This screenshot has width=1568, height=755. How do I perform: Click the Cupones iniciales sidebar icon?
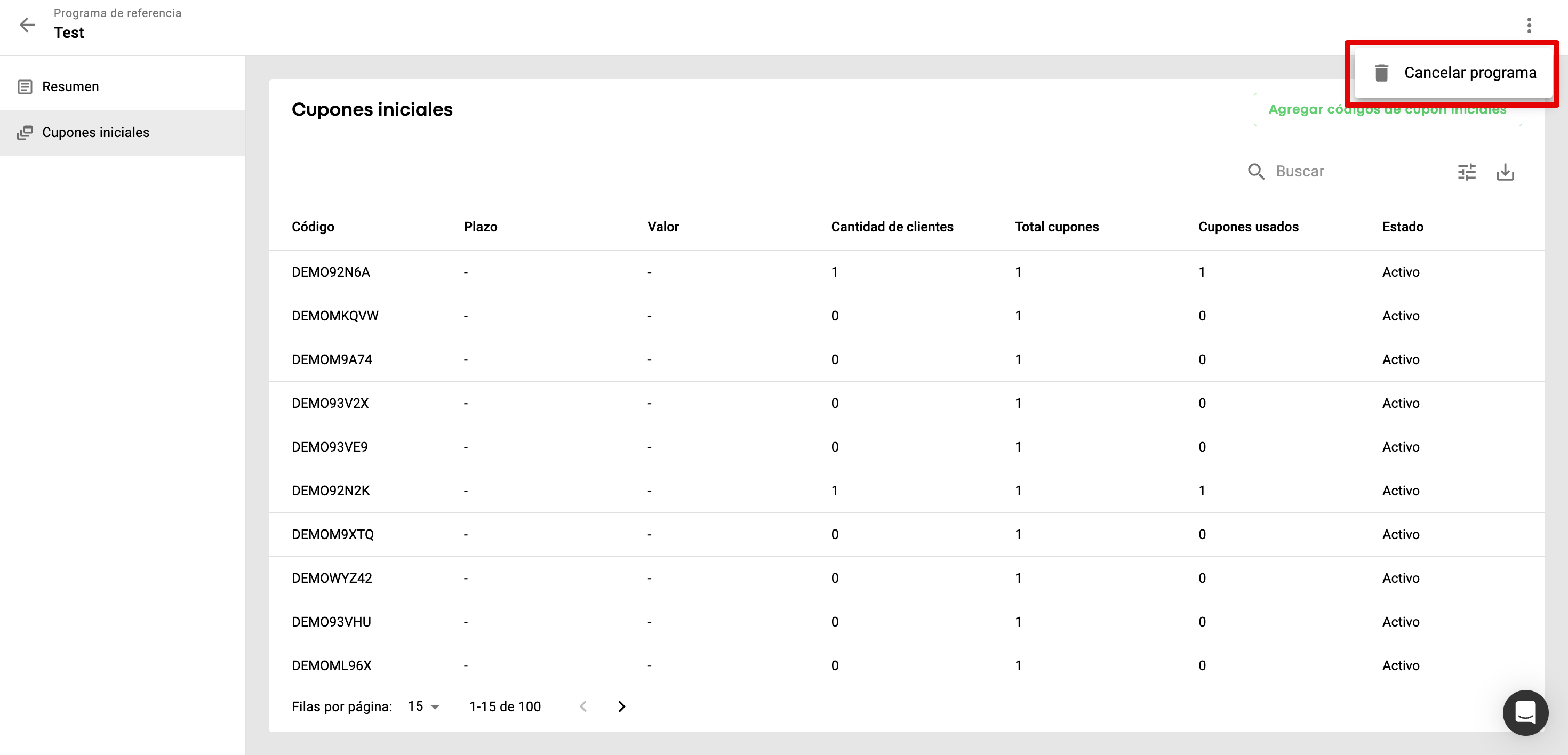coord(25,133)
